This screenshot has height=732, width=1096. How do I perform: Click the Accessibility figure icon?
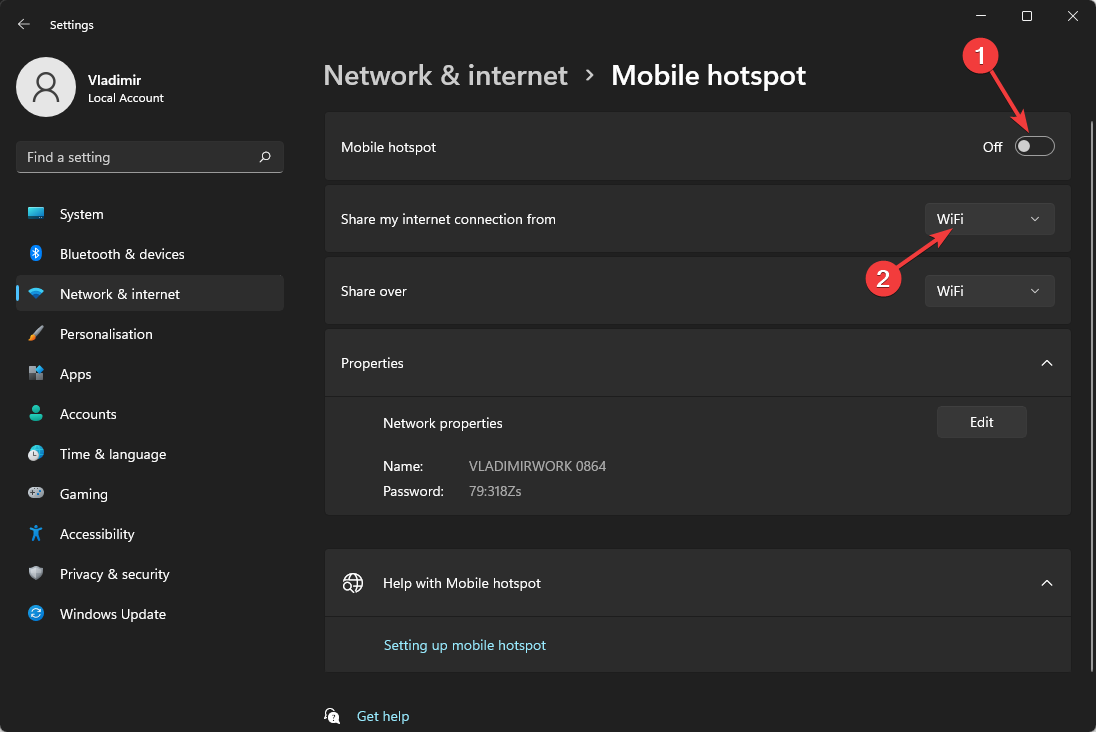pos(36,534)
